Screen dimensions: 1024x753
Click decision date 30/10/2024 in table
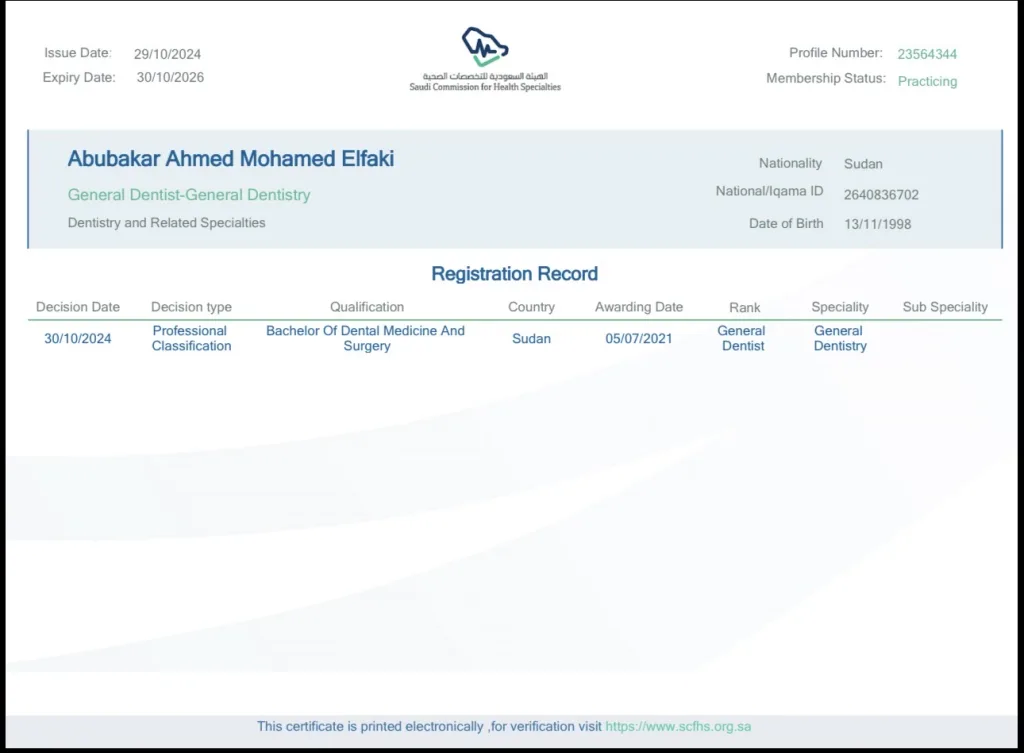(78, 338)
